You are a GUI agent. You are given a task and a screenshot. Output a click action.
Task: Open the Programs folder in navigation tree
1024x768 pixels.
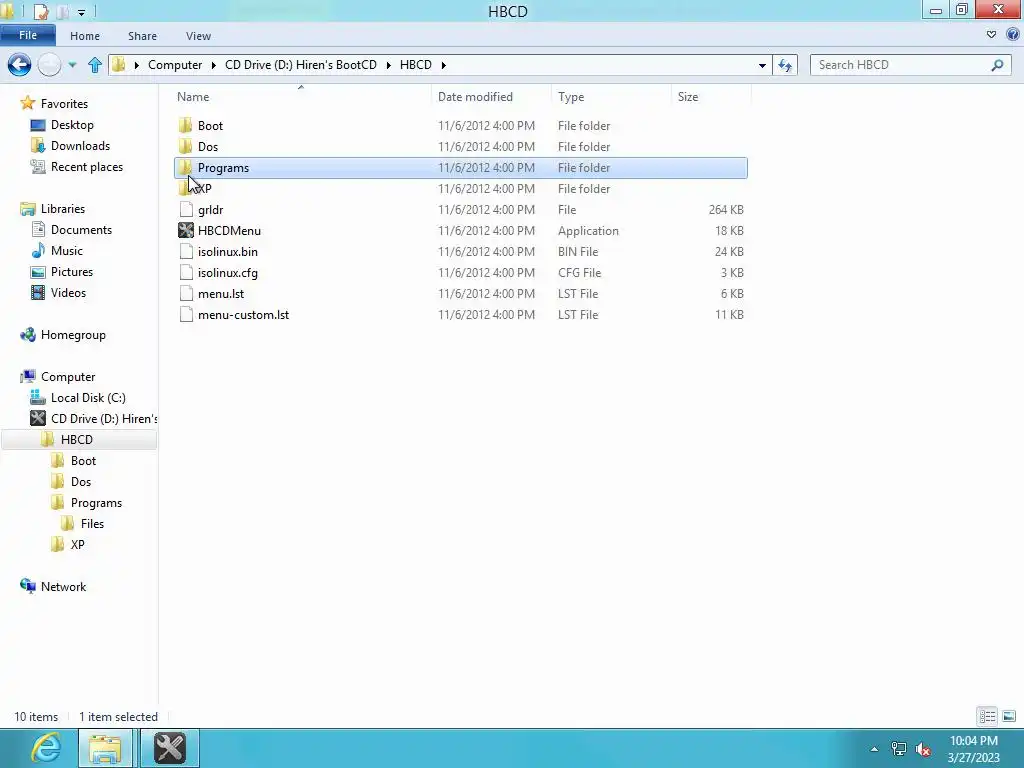coord(96,503)
